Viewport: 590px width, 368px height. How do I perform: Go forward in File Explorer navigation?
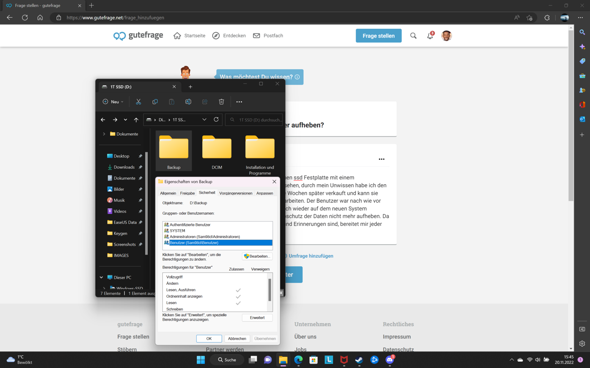point(115,120)
